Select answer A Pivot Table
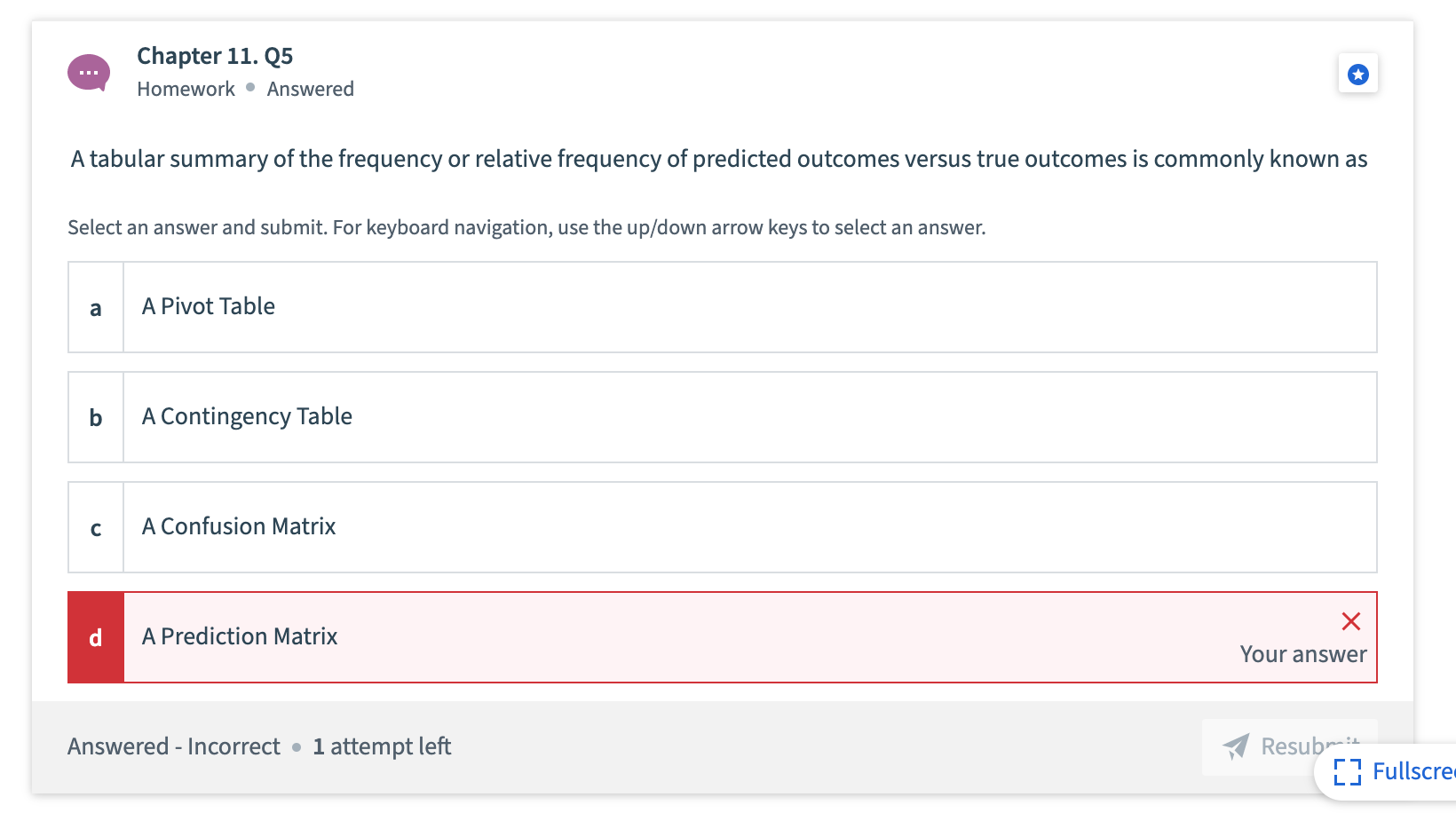This screenshot has width=1456, height=813. (x=723, y=307)
